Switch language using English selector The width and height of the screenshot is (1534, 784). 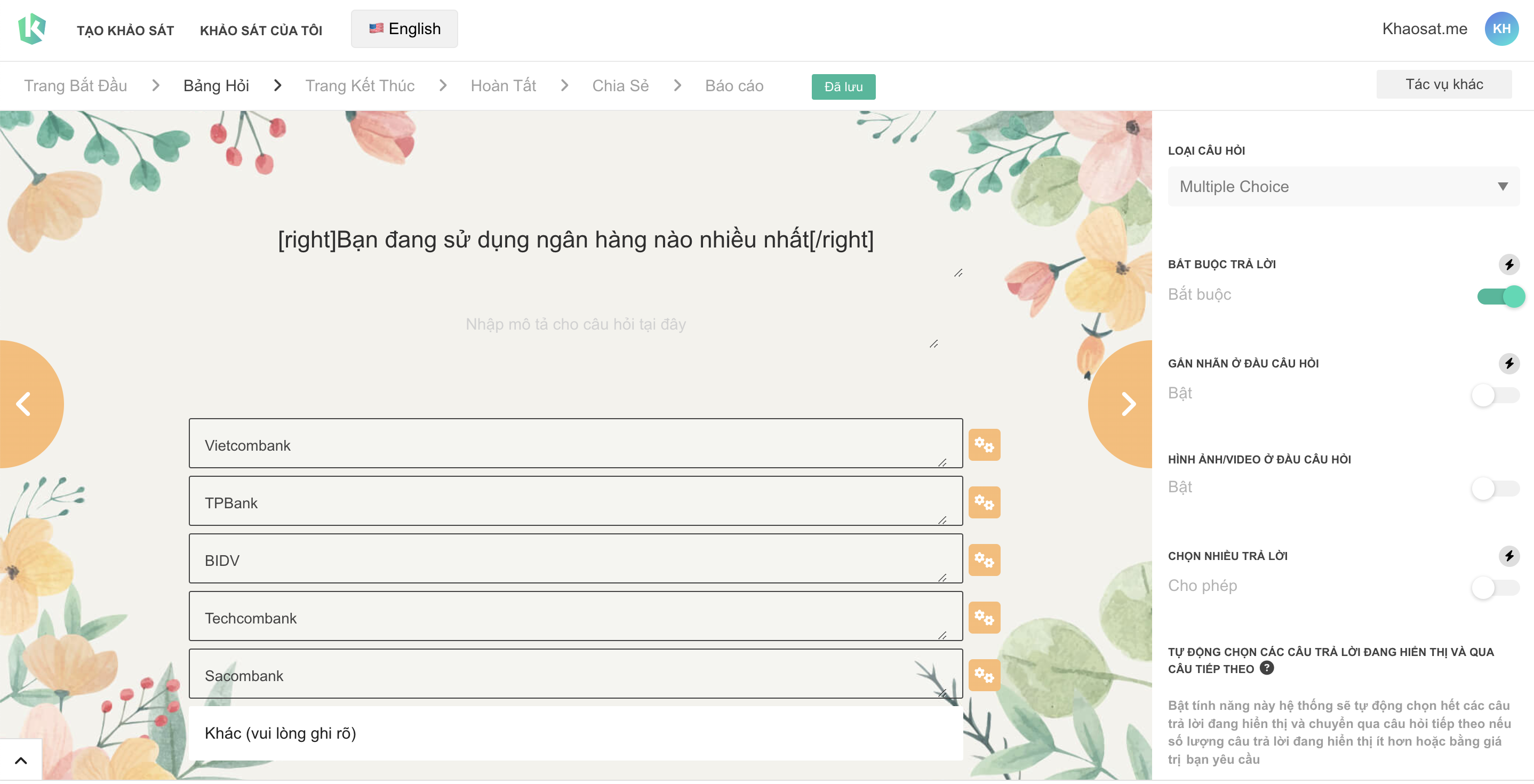tap(404, 29)
